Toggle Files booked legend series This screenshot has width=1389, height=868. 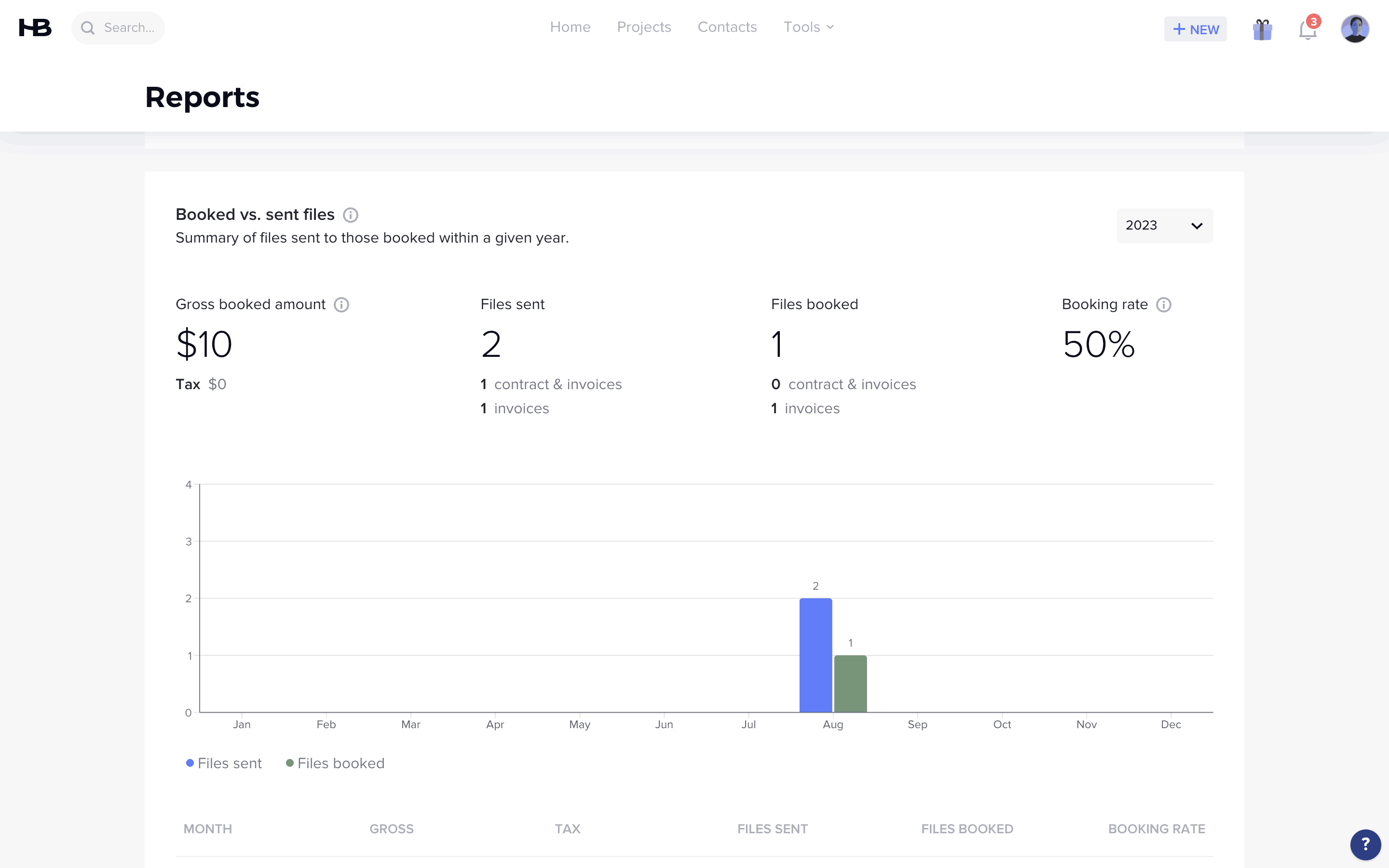point(335,763)
